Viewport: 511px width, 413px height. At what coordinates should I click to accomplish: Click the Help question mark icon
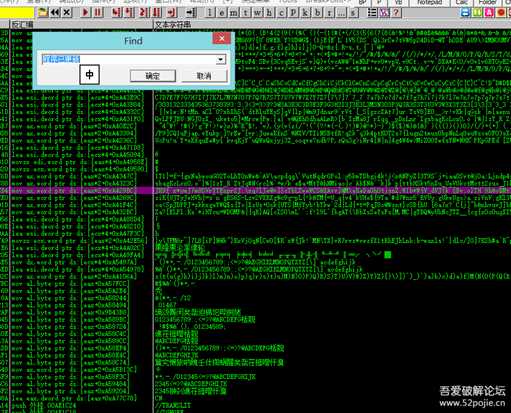[396, 13]
